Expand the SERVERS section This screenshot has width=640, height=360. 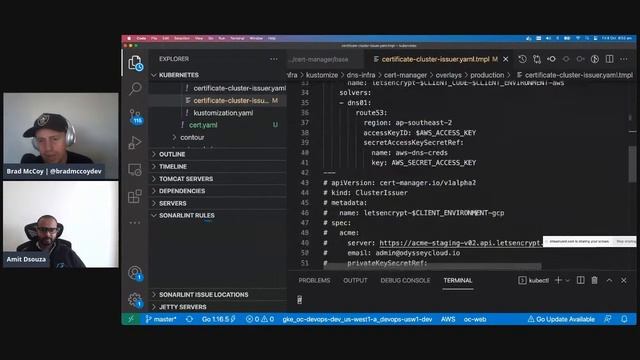pyautogui.click(x=218, y=203)
